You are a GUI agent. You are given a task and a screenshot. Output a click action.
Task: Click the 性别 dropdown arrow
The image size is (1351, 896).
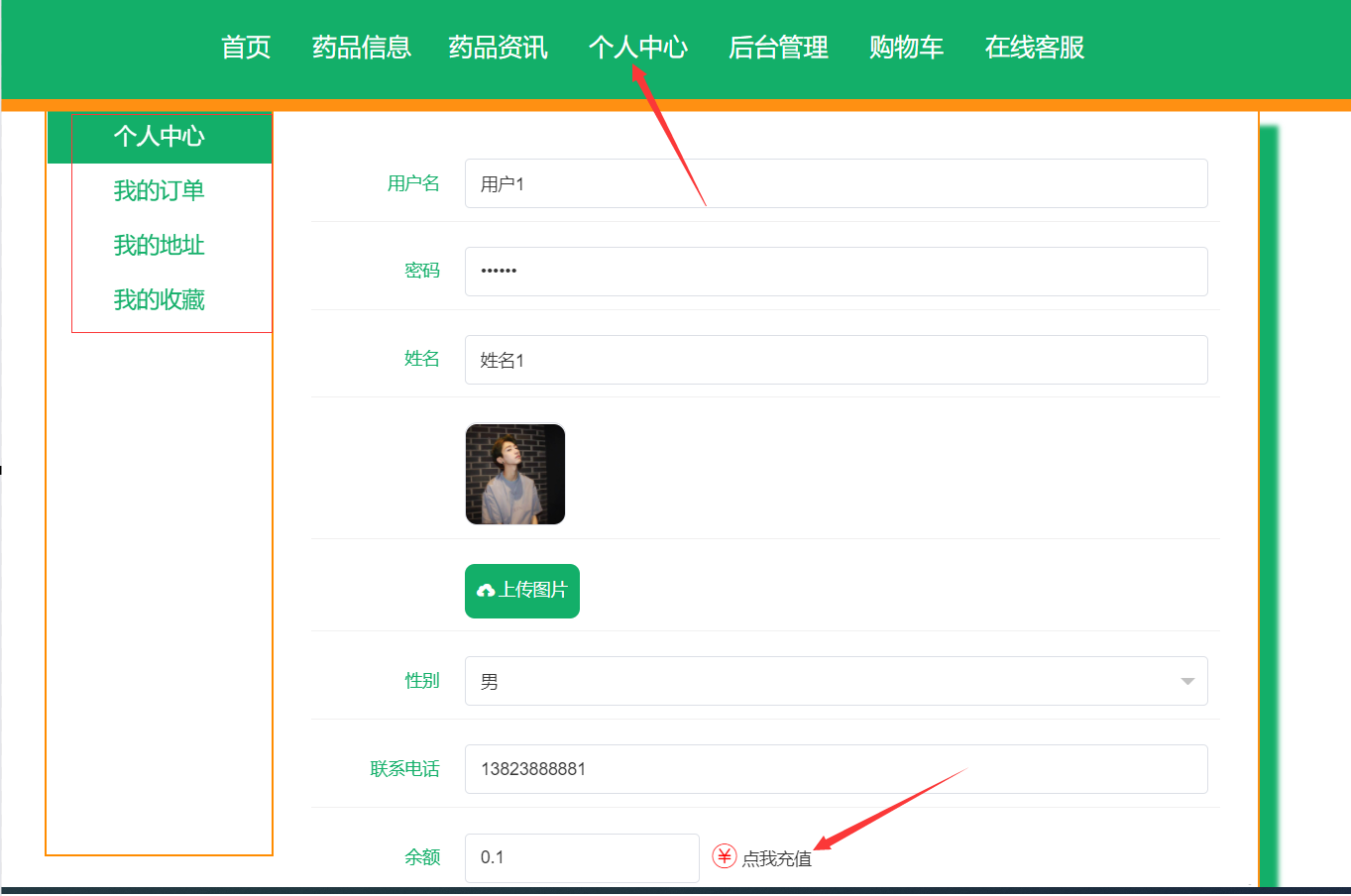[1187, 682]
